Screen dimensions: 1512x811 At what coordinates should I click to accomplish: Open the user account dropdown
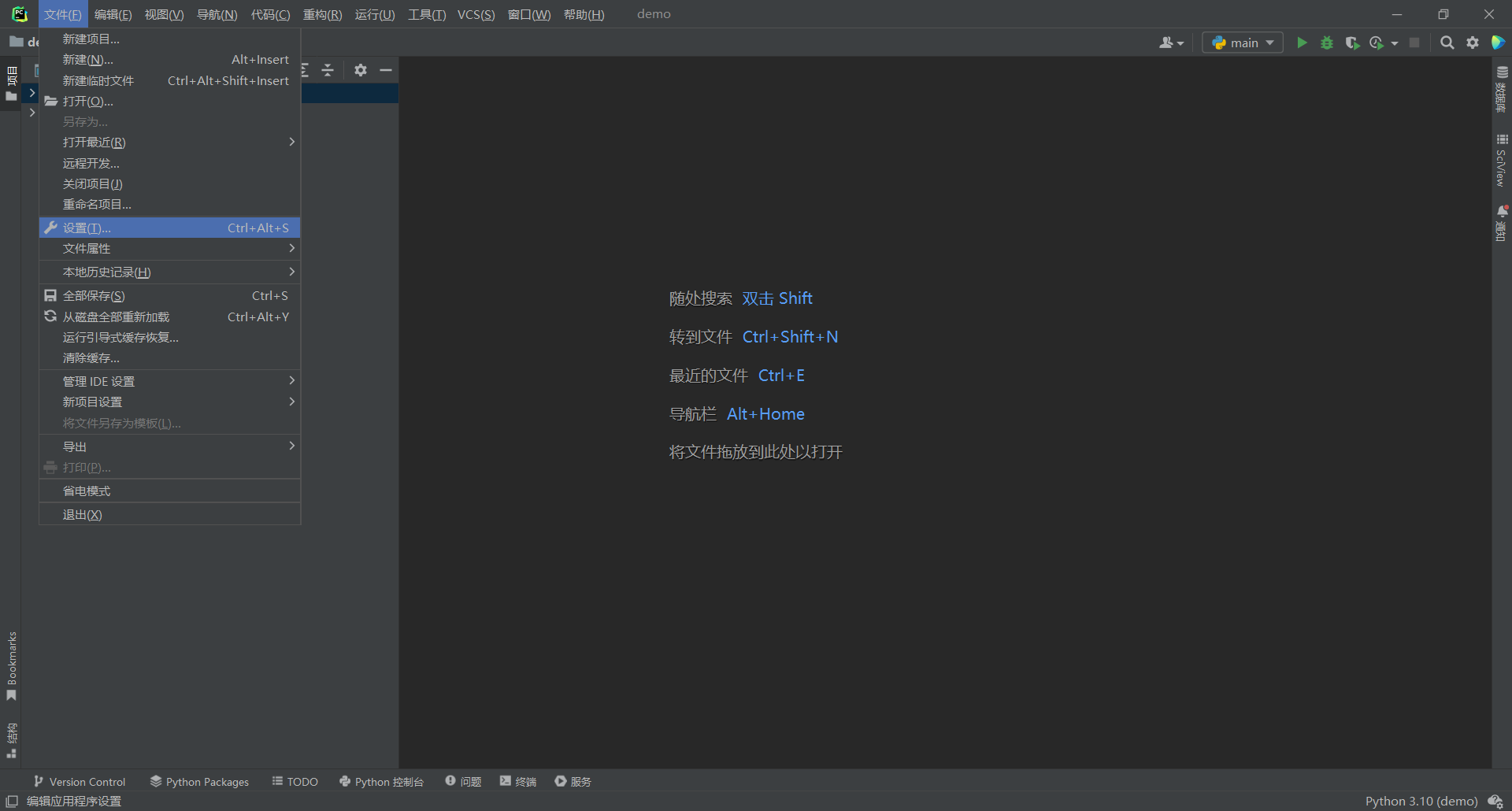pos(1171,43)
